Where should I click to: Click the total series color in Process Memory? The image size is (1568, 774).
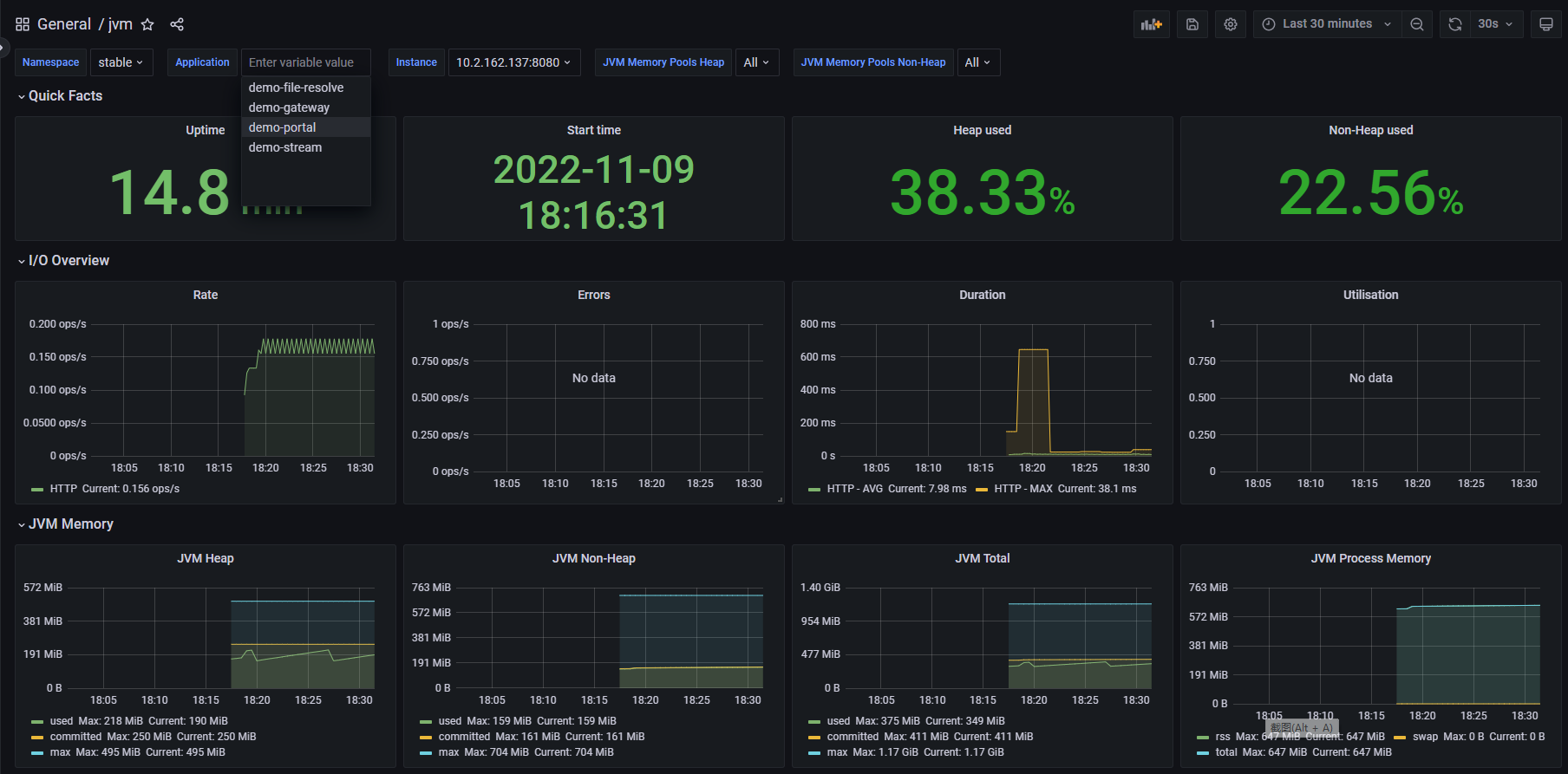click(x=1203, y=753)
